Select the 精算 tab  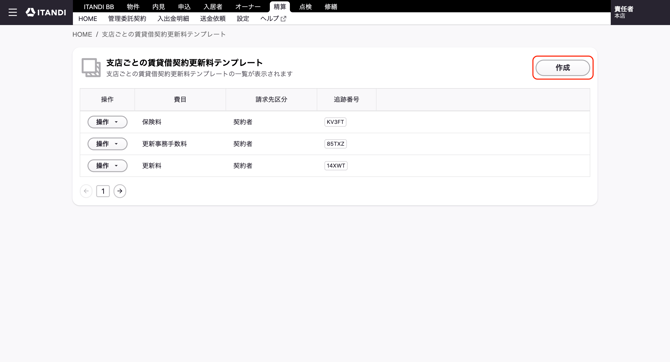click(x=280, y=7)
